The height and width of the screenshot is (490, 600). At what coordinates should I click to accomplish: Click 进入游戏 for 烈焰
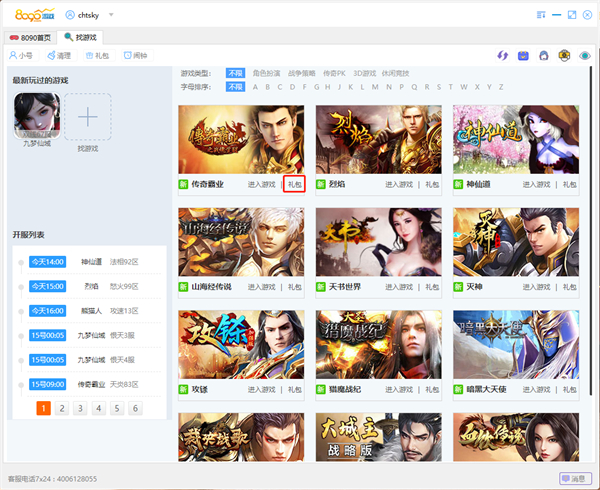point(399,184)
